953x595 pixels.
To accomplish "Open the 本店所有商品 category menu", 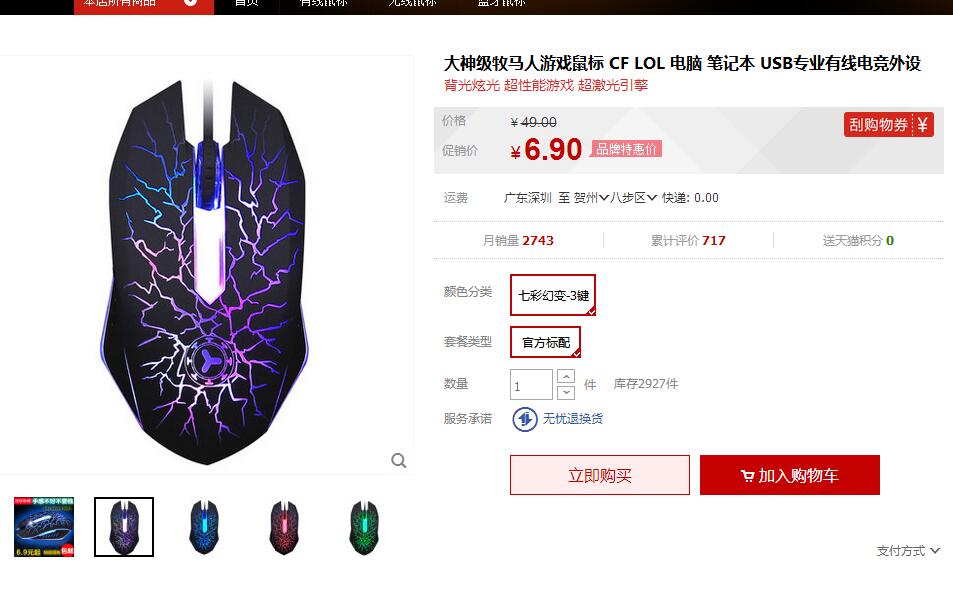I will [143, 5].
